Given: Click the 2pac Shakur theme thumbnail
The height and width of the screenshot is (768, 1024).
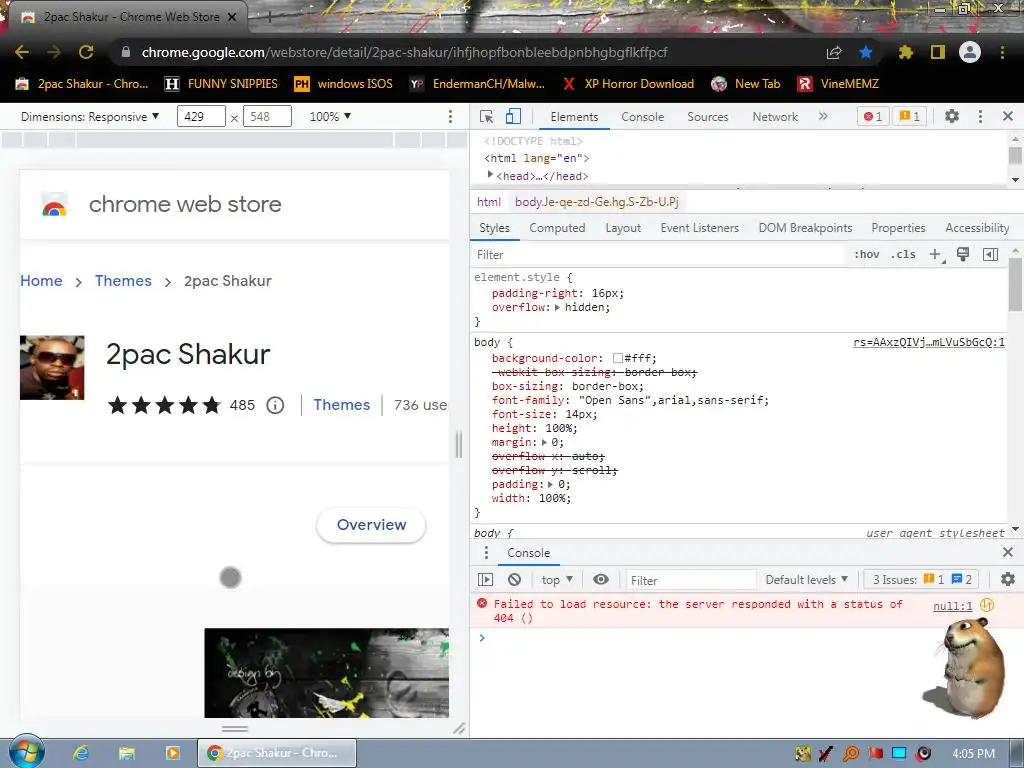Looking at the screenshot, I should [x=52, y=368].
